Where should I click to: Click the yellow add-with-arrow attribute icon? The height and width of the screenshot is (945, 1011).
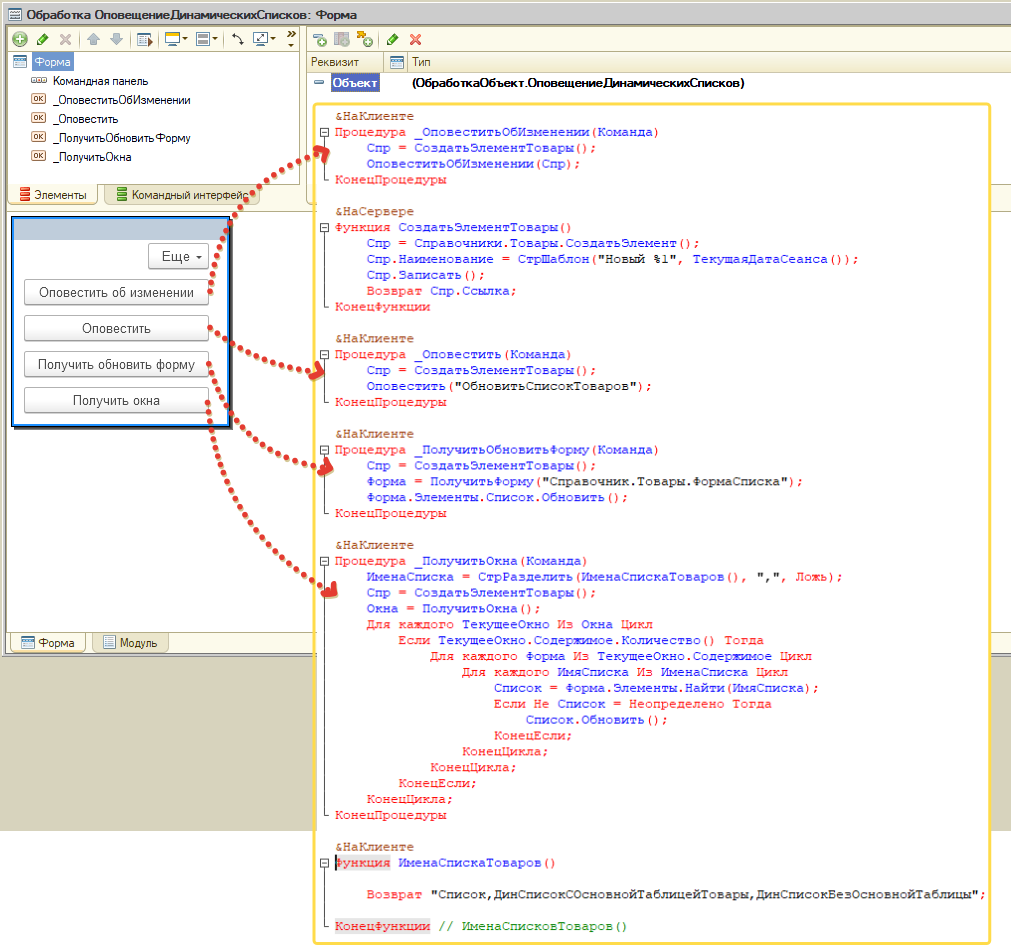(x=364, y=39)
